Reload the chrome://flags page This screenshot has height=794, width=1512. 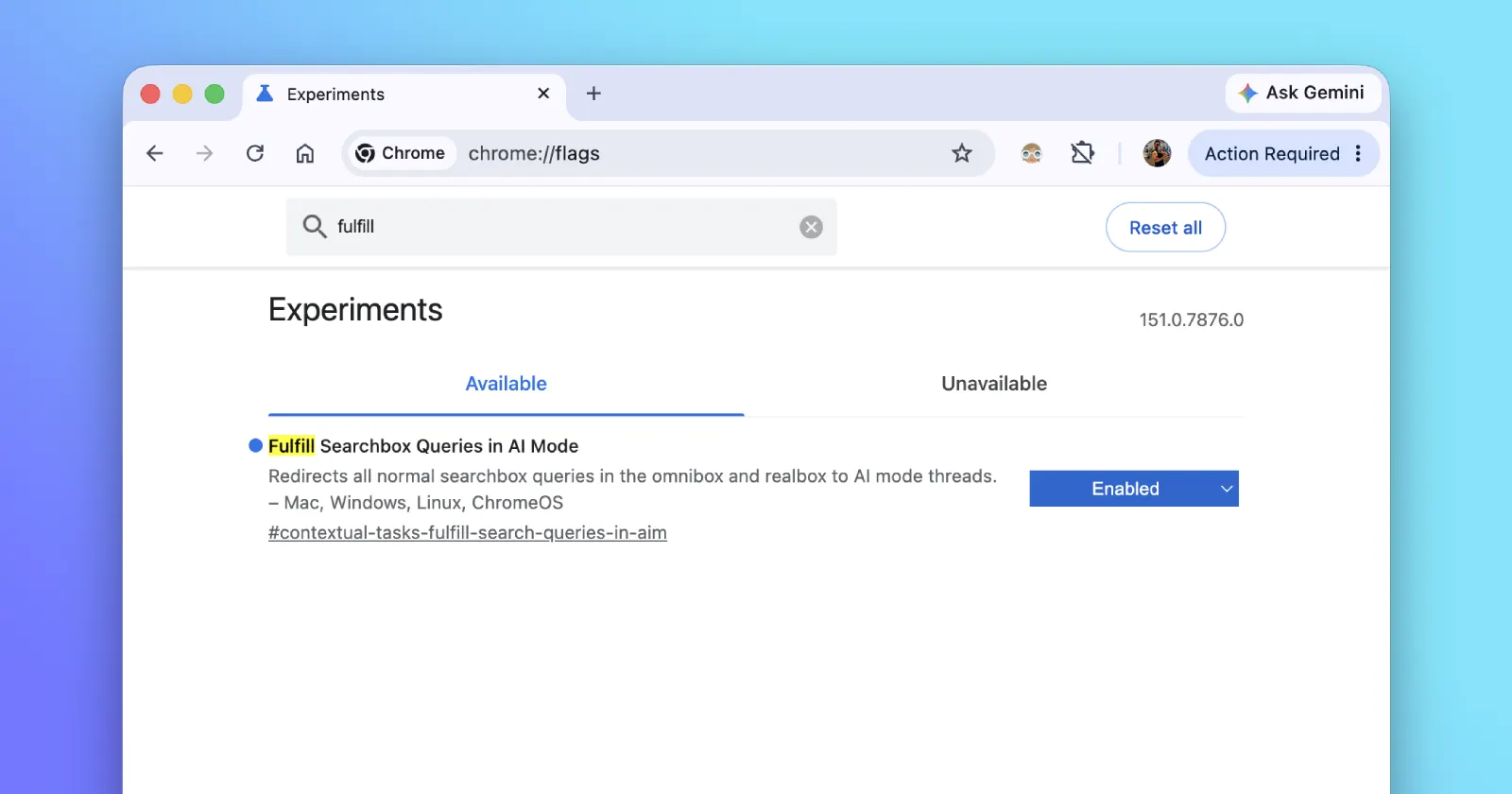(x=255, y=153)
